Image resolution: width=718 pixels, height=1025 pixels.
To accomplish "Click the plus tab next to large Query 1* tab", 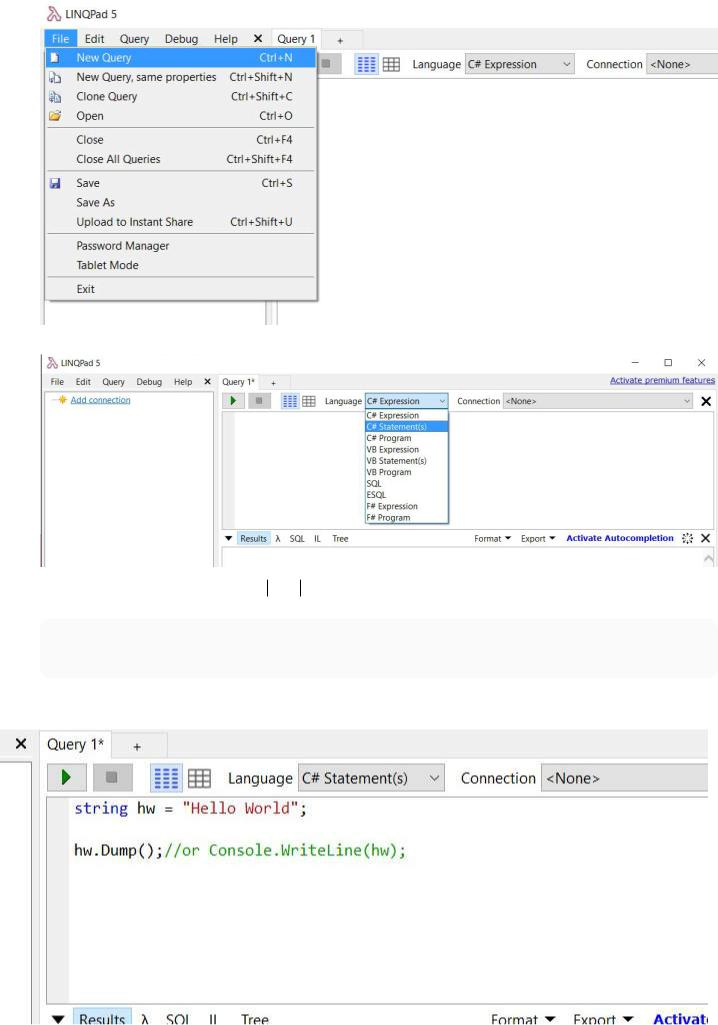I will coord(137,747).
